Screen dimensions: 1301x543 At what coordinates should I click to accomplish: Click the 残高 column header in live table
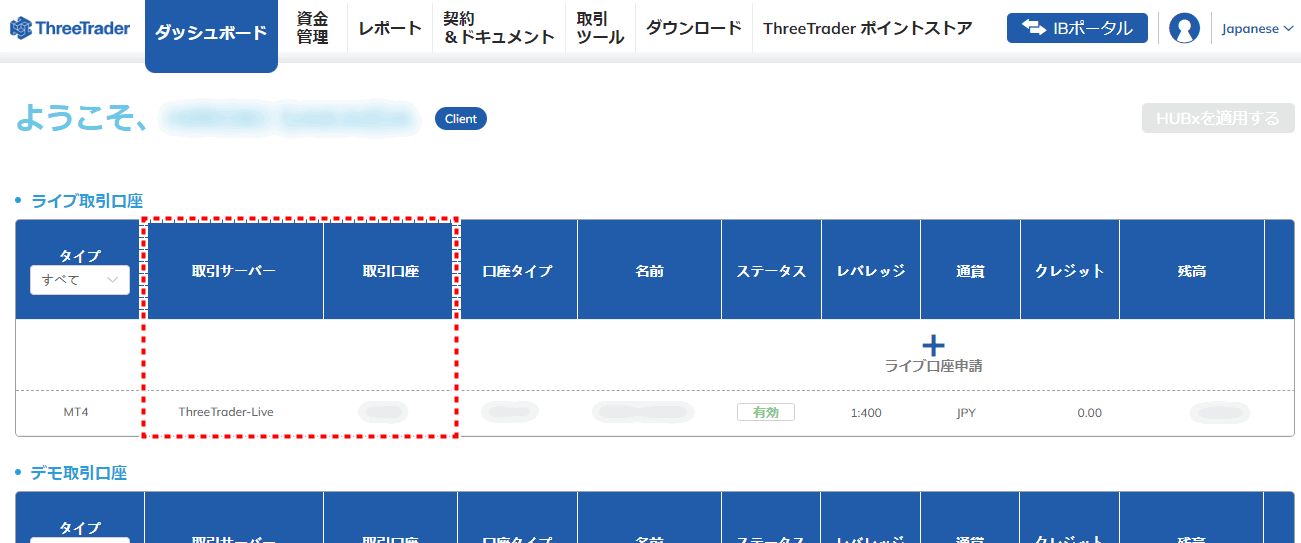[x=1192, y=271]
